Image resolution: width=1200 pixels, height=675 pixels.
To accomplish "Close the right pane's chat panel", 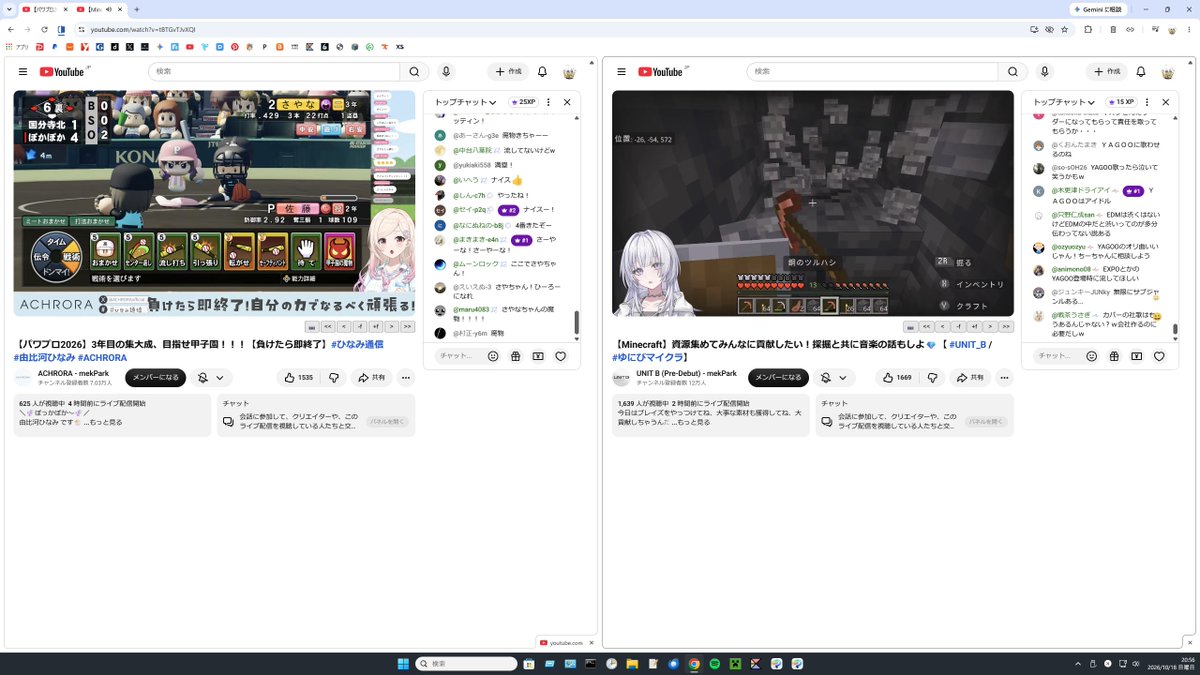I will pos(1165,102).
